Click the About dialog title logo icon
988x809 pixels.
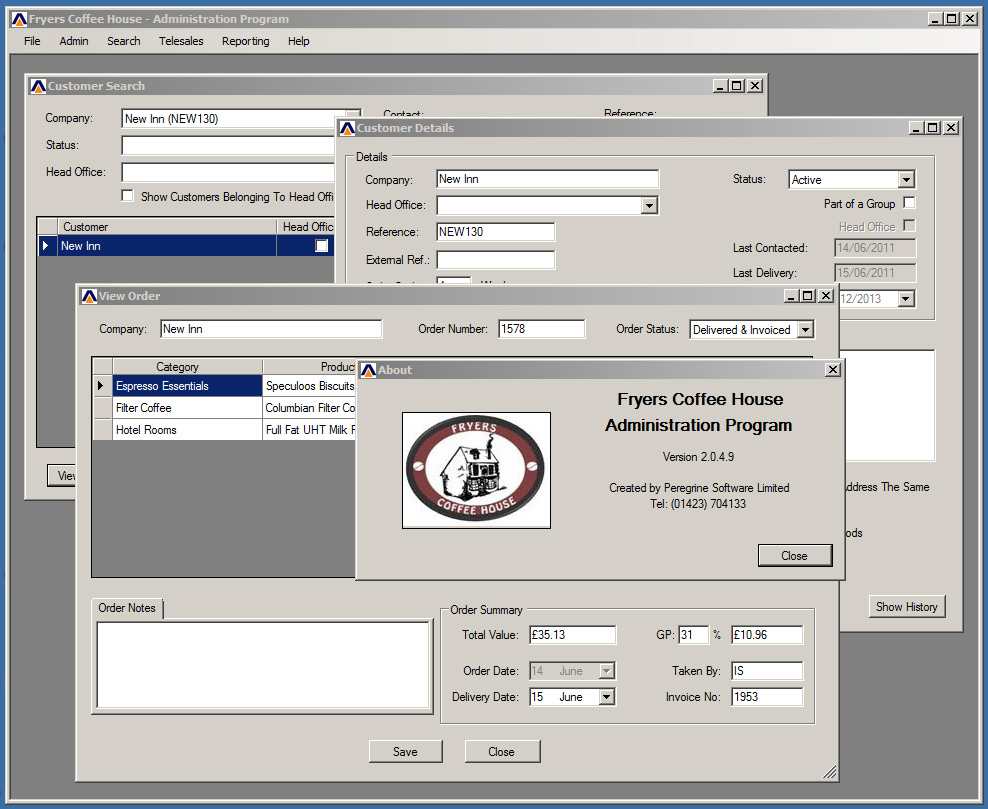pos(369,370)
